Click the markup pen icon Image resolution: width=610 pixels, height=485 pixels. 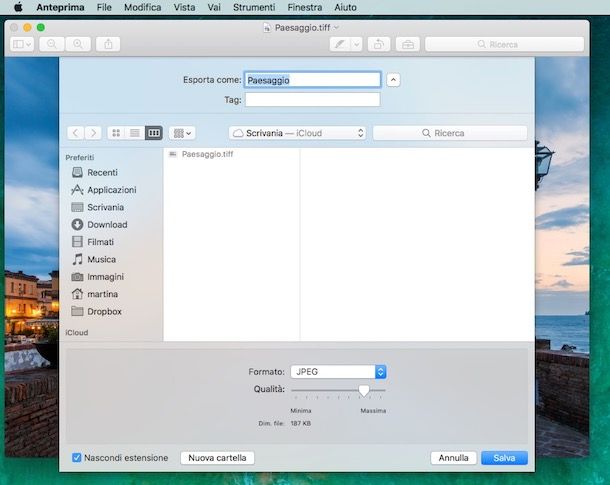click(340, 44)
